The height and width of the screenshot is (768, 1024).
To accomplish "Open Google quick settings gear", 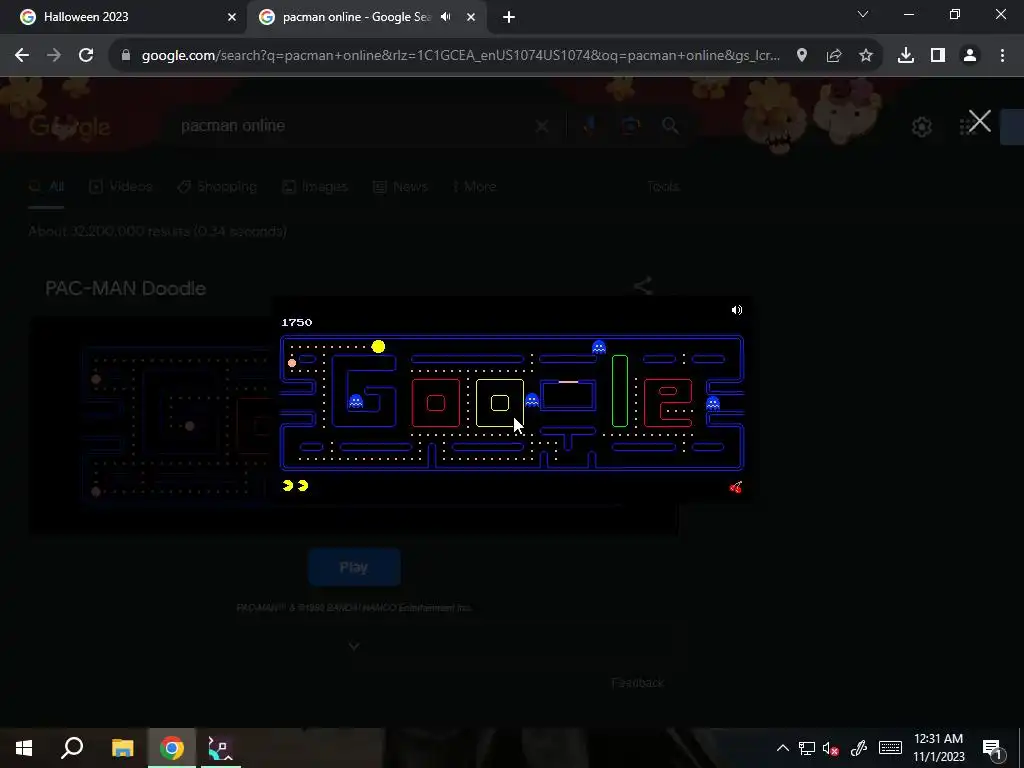I will point(921,127).
